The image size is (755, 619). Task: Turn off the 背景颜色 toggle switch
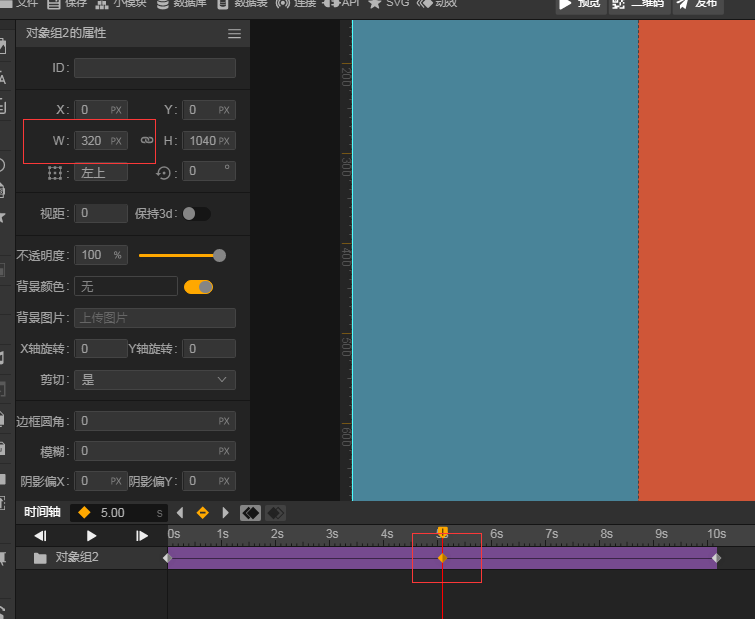[198, 287]
